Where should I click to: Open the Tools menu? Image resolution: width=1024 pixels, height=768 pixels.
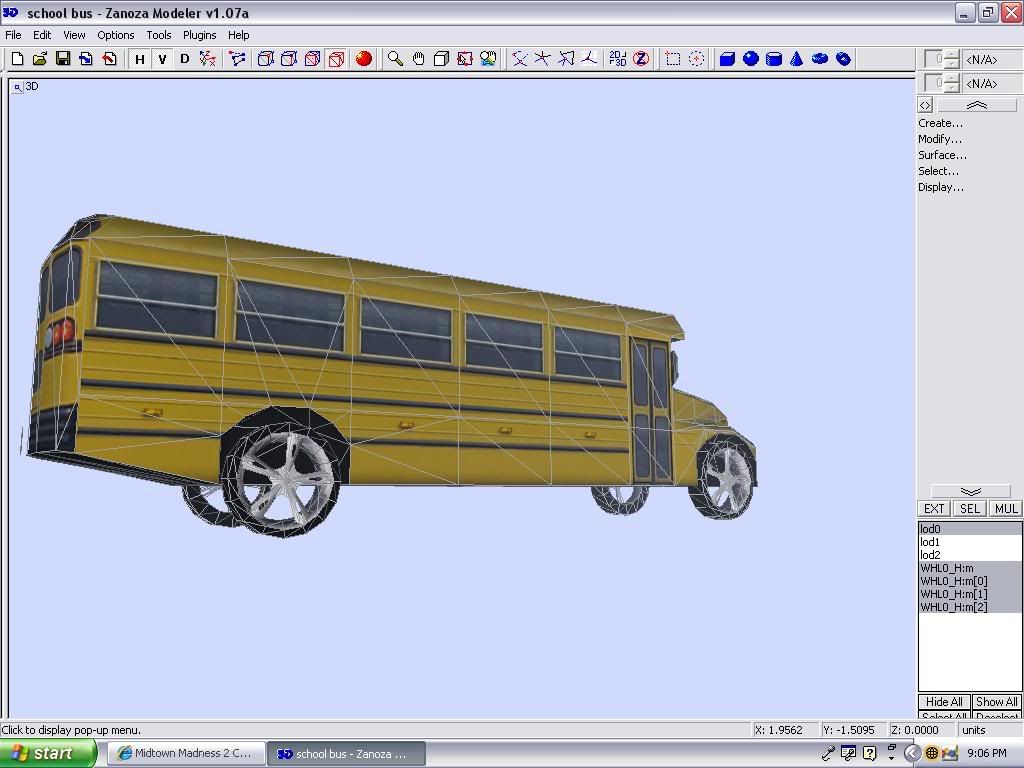pyautogui.click(x=159, y=35)
